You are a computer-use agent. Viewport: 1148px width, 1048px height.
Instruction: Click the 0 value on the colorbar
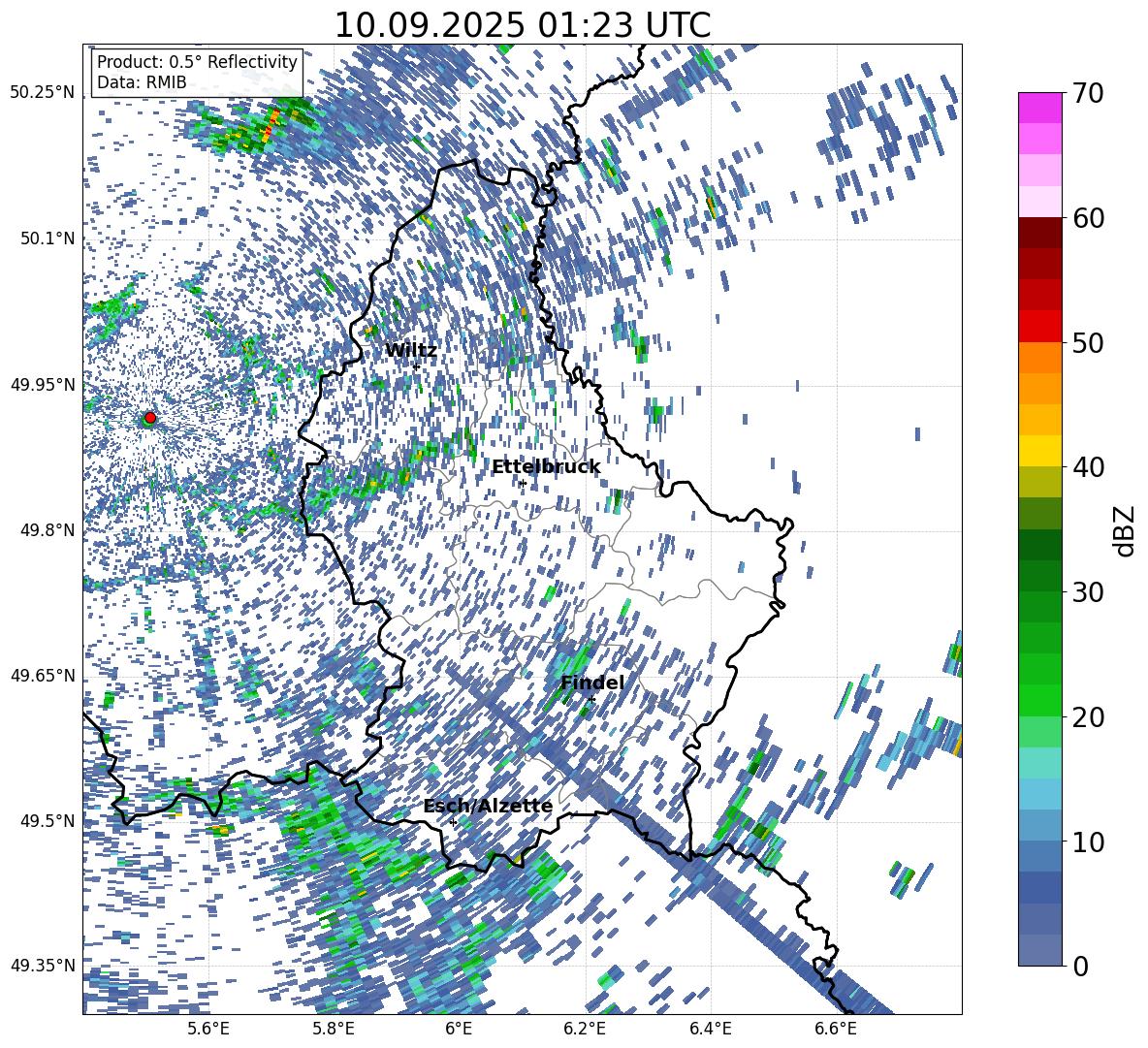point(1080,966)
